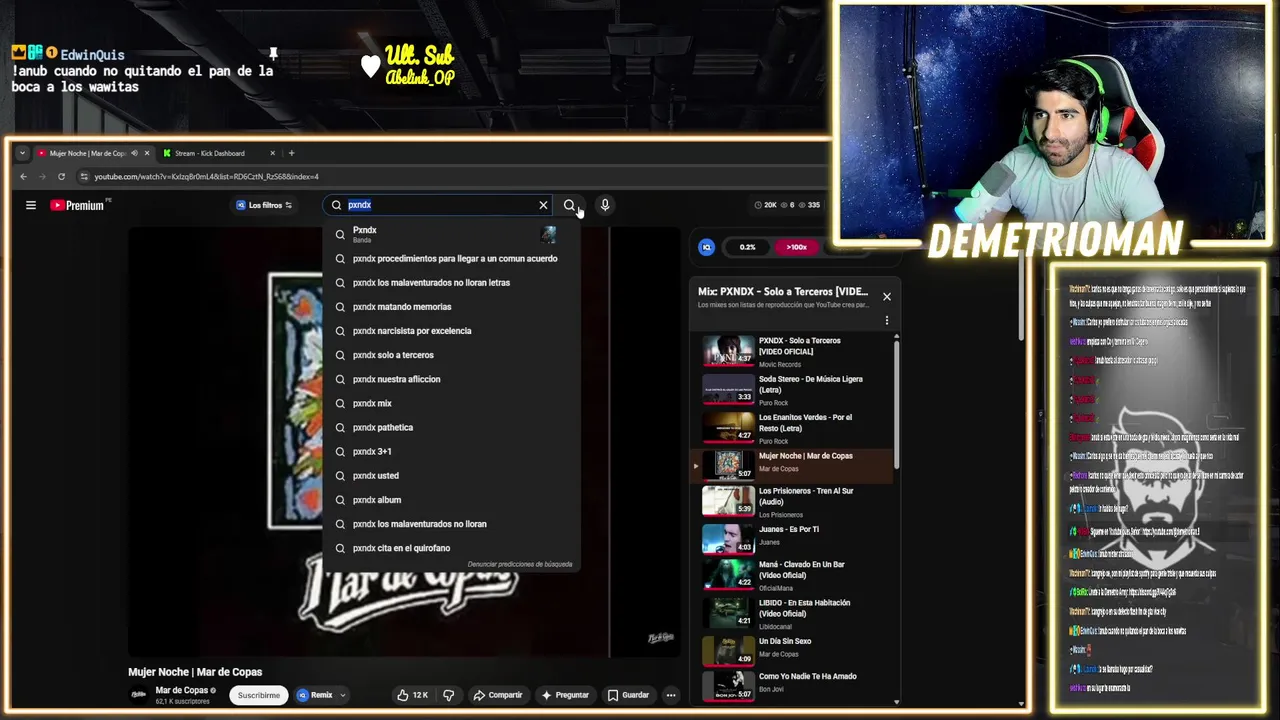Choose suggestion pxndx los malaventurados letras
The height and width of the screenshot is (720, 1280).
point(451,282)
